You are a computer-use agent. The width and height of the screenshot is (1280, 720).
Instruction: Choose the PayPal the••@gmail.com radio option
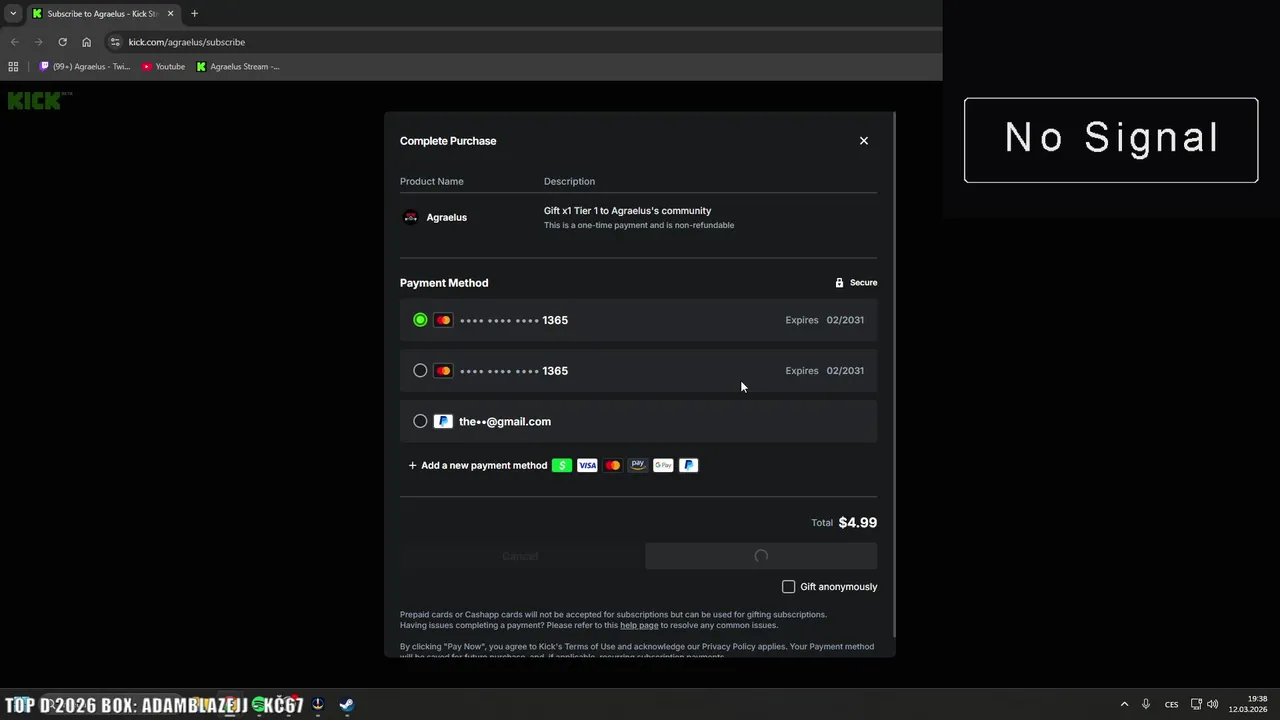[x=420, y=421]
